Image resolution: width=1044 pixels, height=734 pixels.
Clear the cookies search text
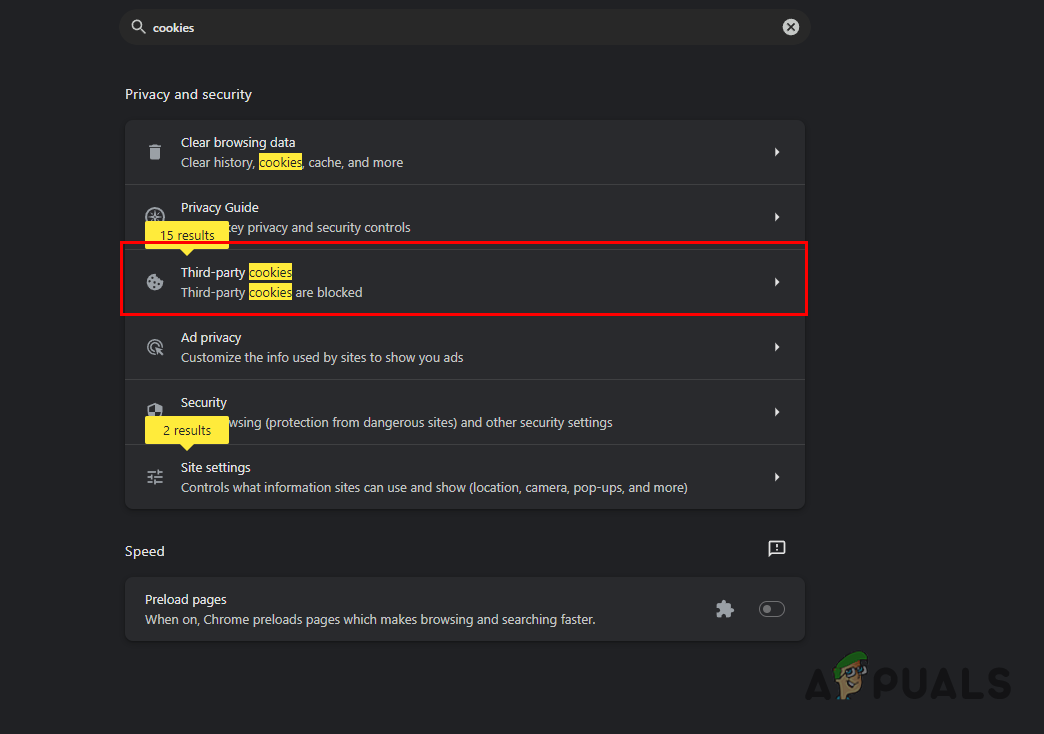click(x=790, y=27)
